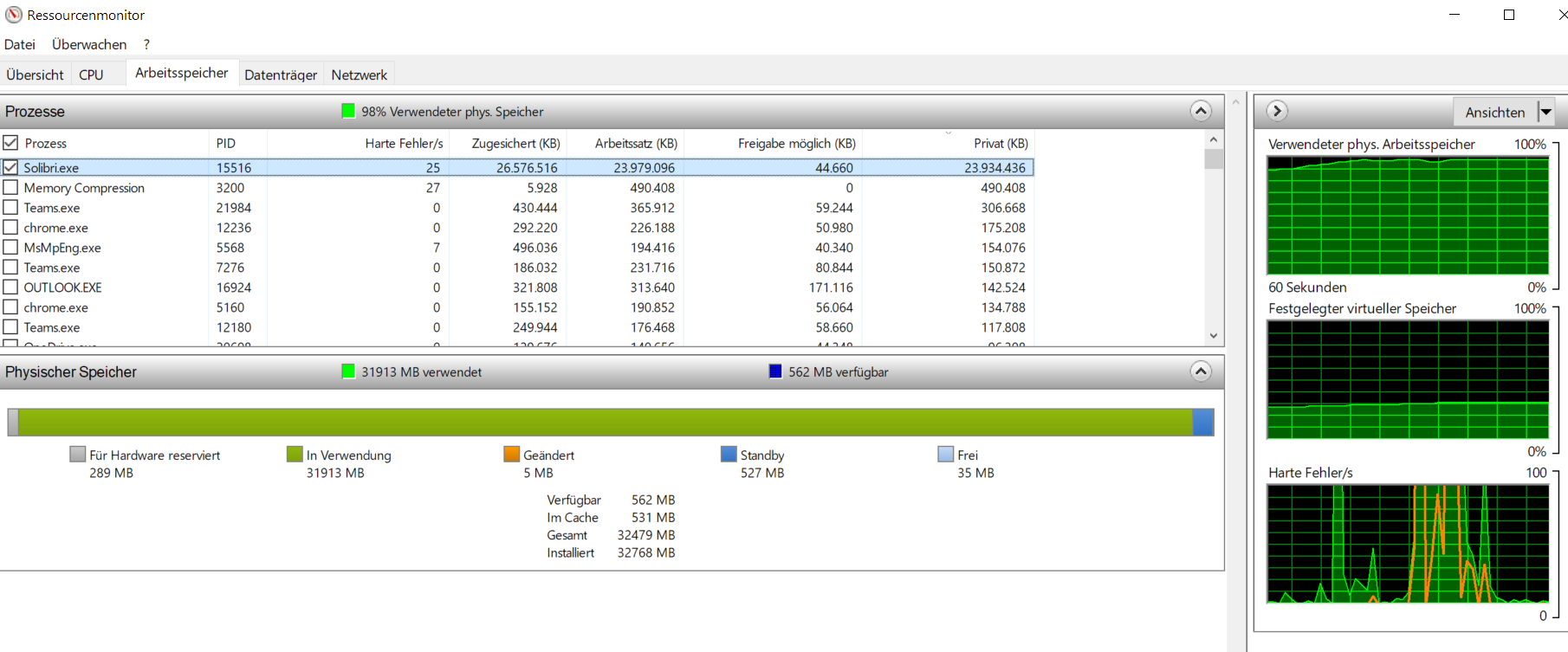Switch to the CPU tab

[91, 74]
